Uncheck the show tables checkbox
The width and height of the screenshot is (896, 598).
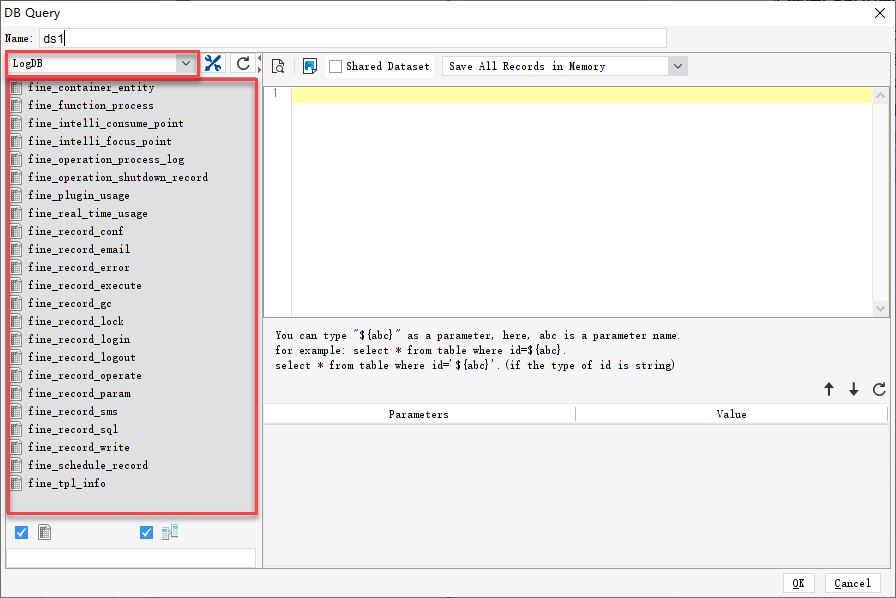pos(22,532)
